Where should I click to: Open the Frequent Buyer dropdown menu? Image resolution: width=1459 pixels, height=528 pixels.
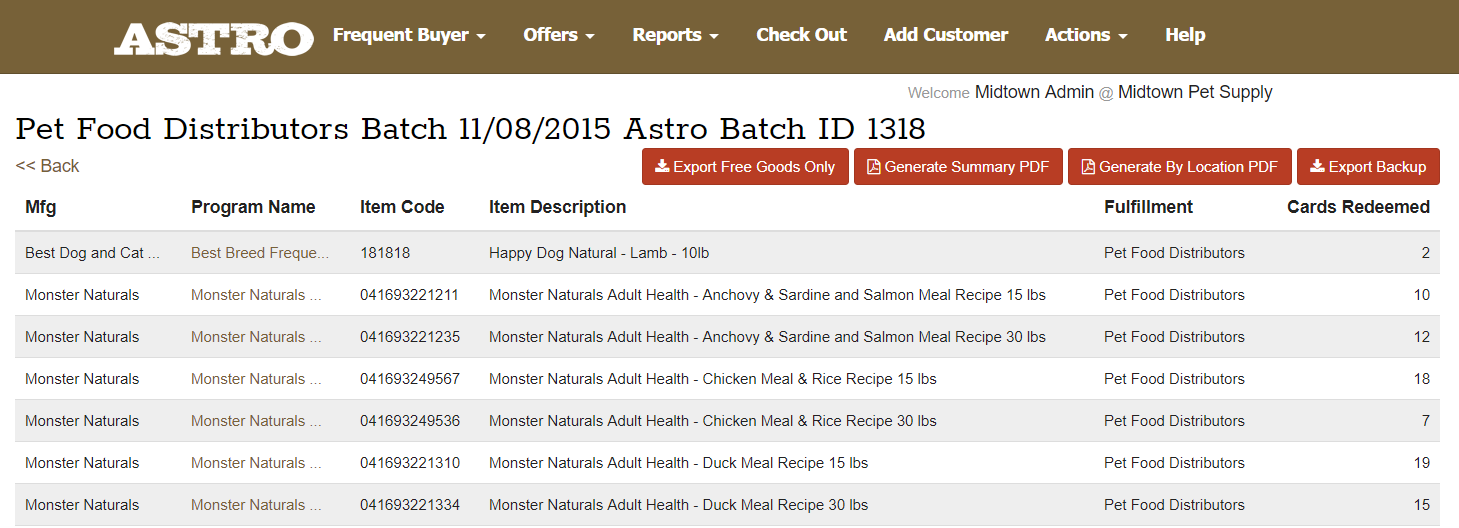pos(409,35)
